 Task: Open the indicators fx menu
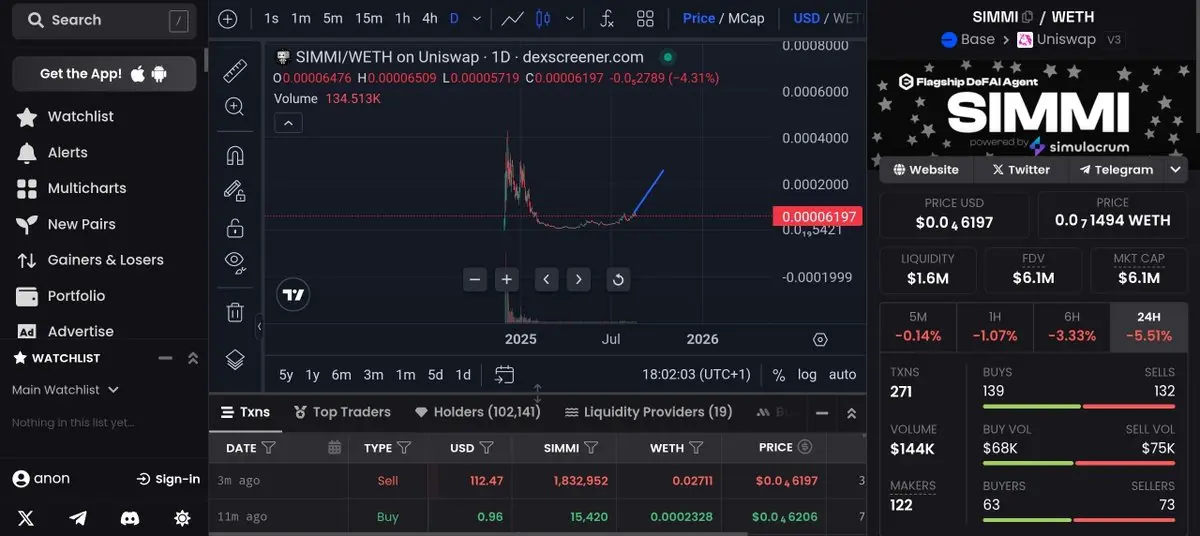point(606,18)
